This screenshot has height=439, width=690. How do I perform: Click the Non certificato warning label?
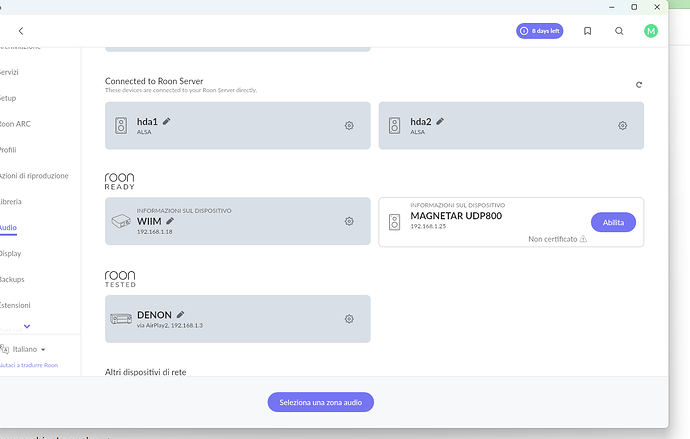click(x=557, y=239)
